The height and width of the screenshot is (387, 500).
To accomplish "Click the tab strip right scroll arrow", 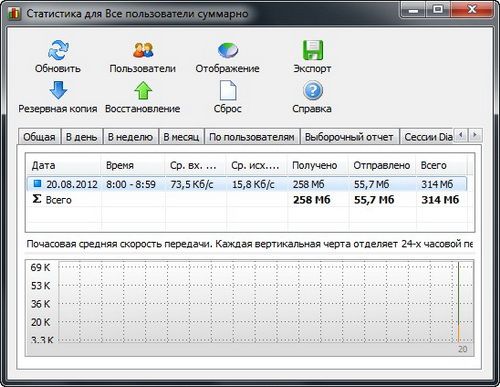I will [475, 135].
